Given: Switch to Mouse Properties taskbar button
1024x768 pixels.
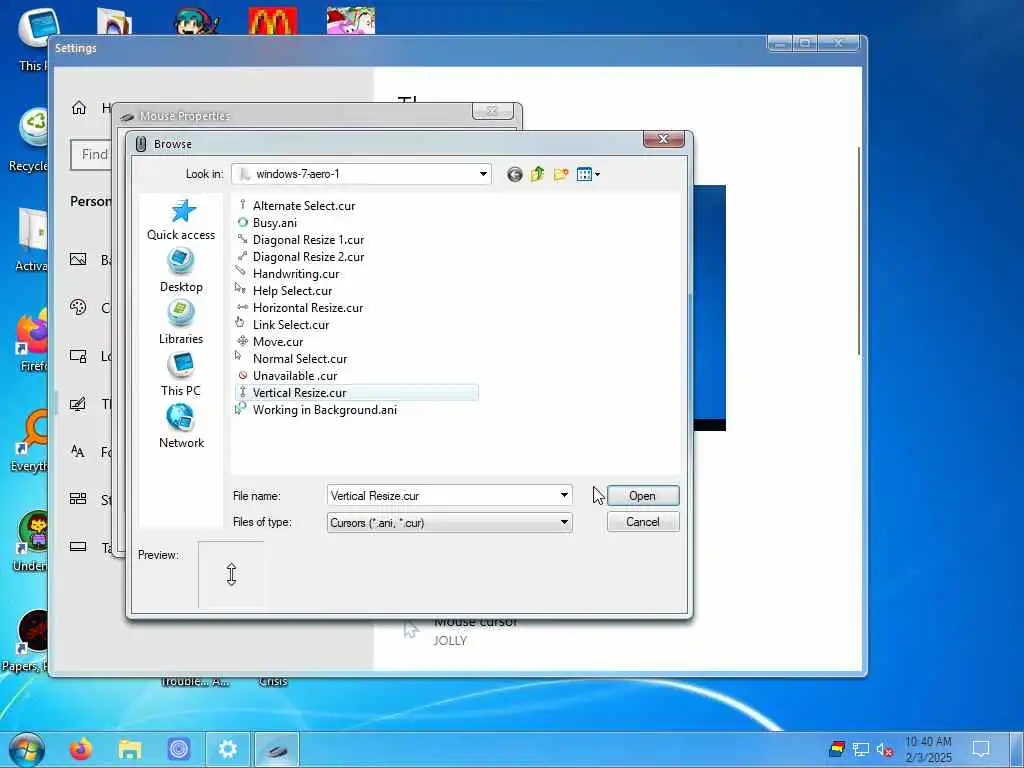Looking at the screenshot, I should click(x=276, y=749).
